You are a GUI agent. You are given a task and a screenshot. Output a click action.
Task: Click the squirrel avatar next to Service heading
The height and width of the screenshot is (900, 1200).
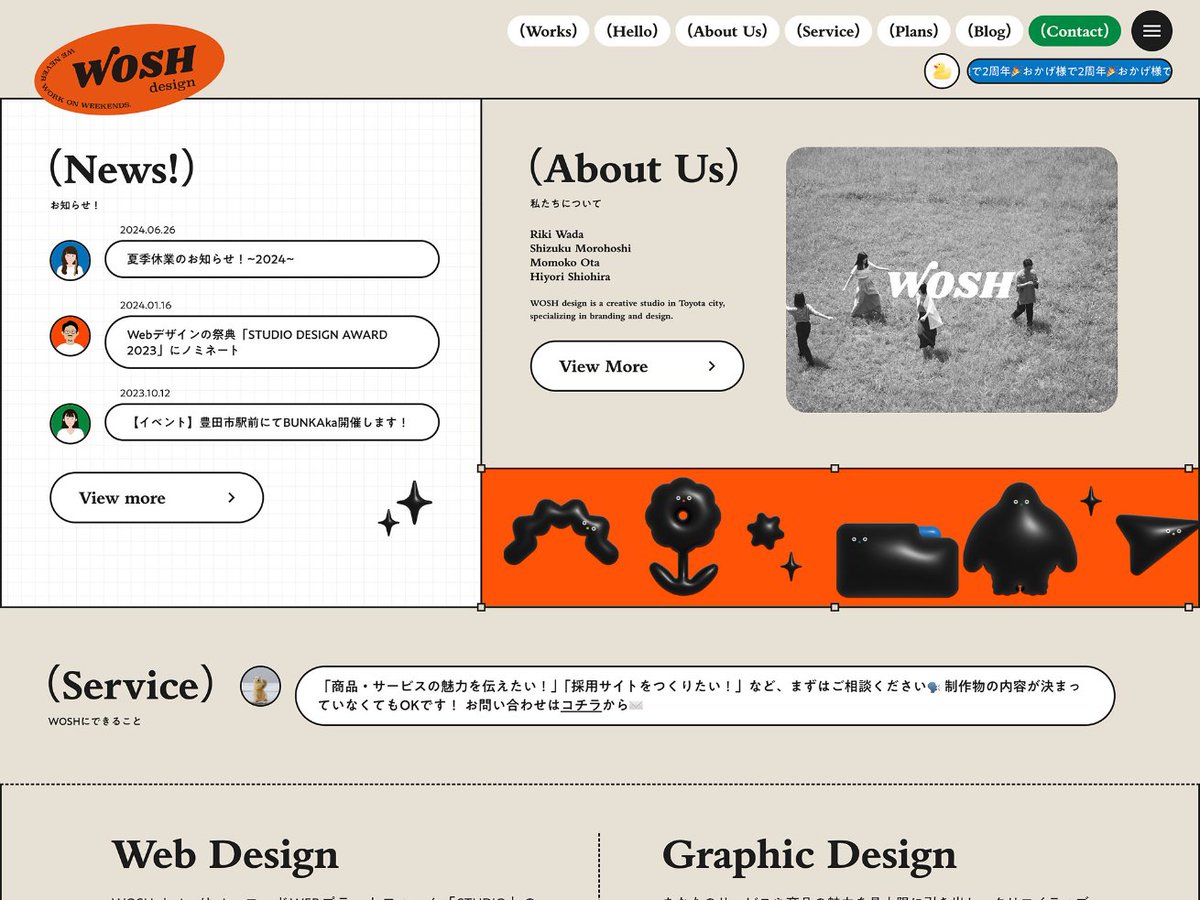(262, 687)
